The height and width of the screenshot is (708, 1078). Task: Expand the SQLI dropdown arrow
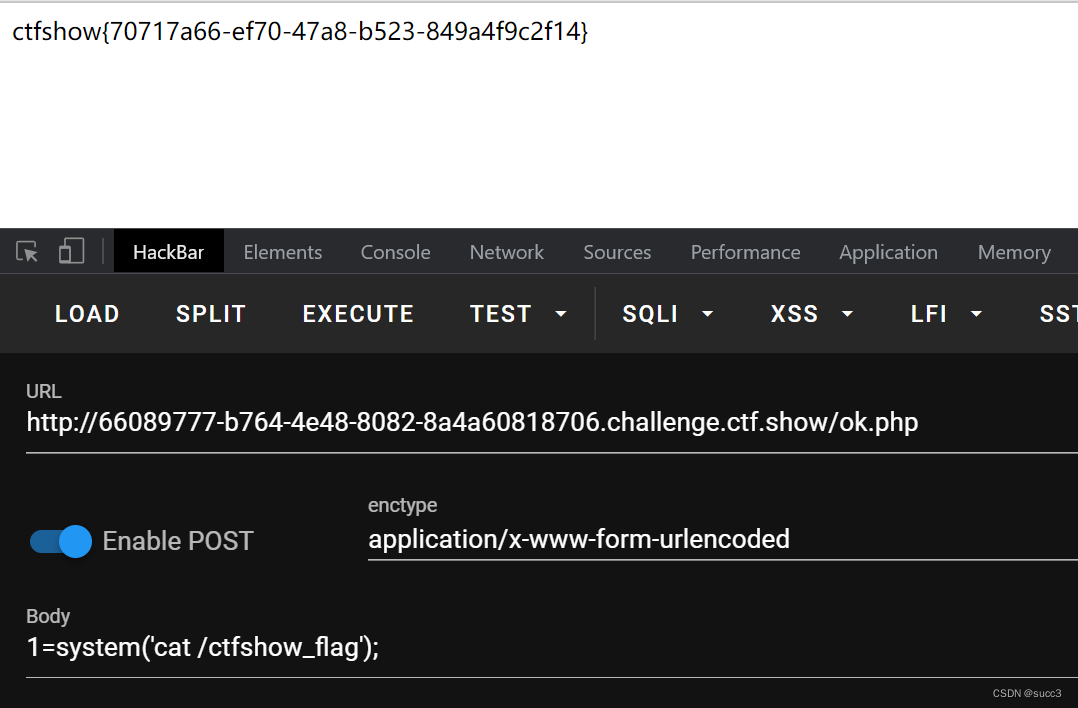point(707,314)
